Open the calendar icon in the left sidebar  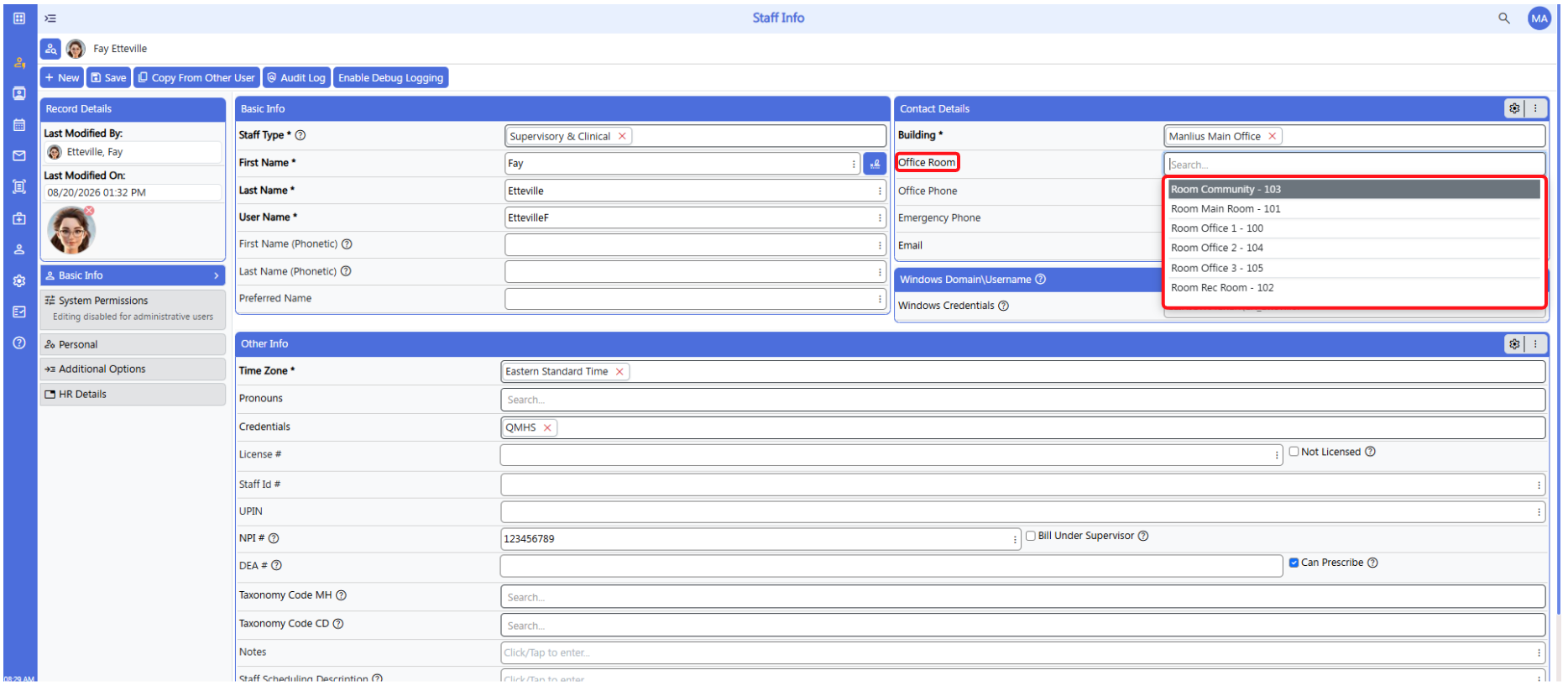pos(19,124)
